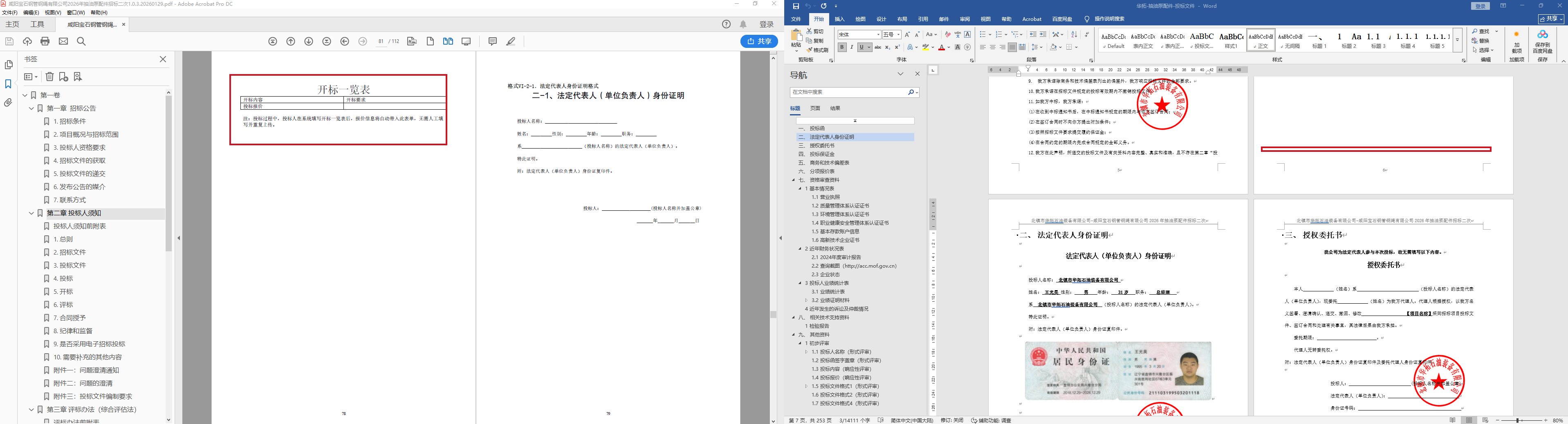Open Acrobat help question mark icon
The height and width of the screenshot is (424, 1568).
(726, 25)
